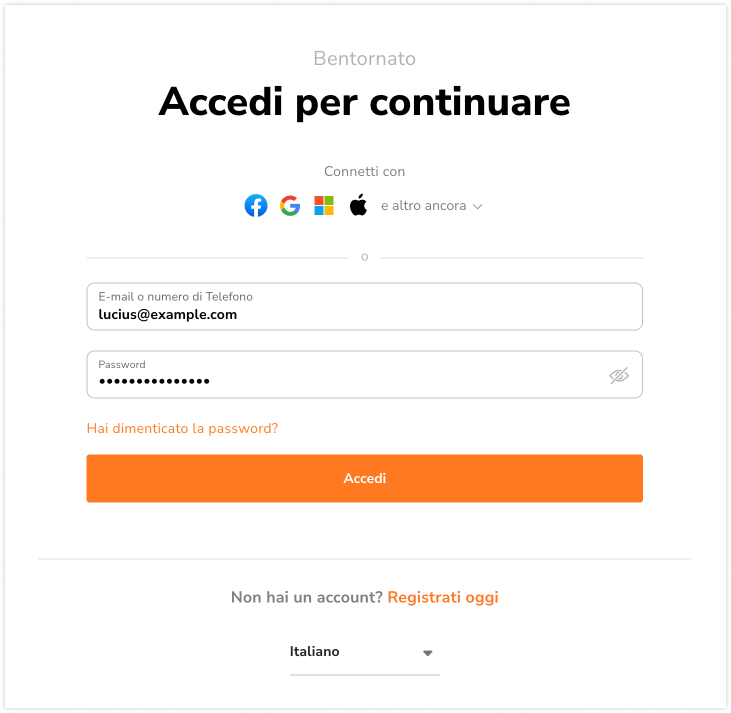Click the lucius@example.com email text
Viewport: 731px width, 713px height.
tap(168, 314)
